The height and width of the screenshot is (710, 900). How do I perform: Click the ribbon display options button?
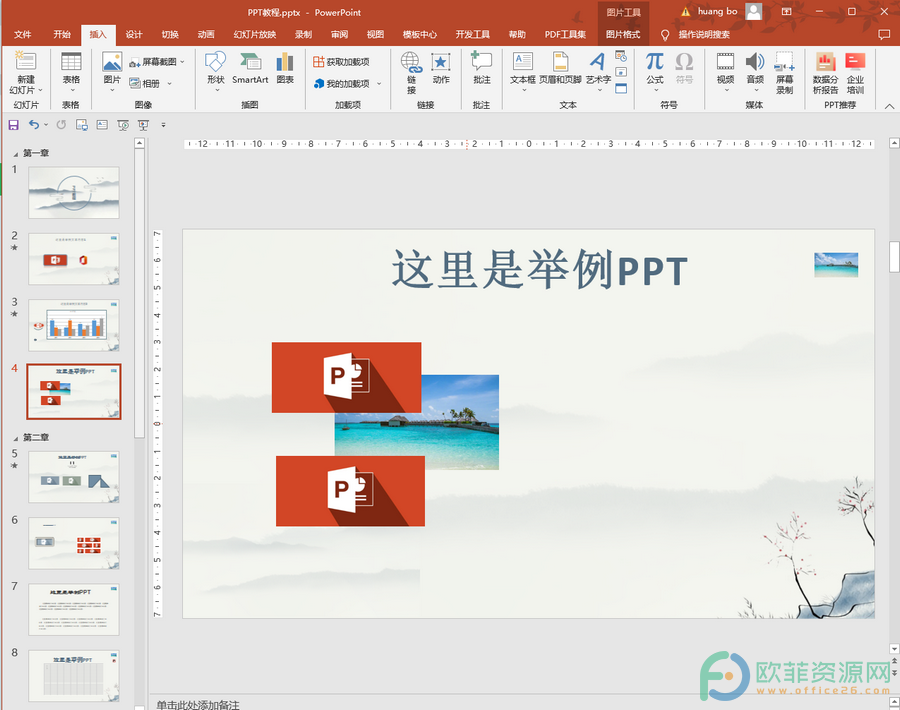coord(786,11)
